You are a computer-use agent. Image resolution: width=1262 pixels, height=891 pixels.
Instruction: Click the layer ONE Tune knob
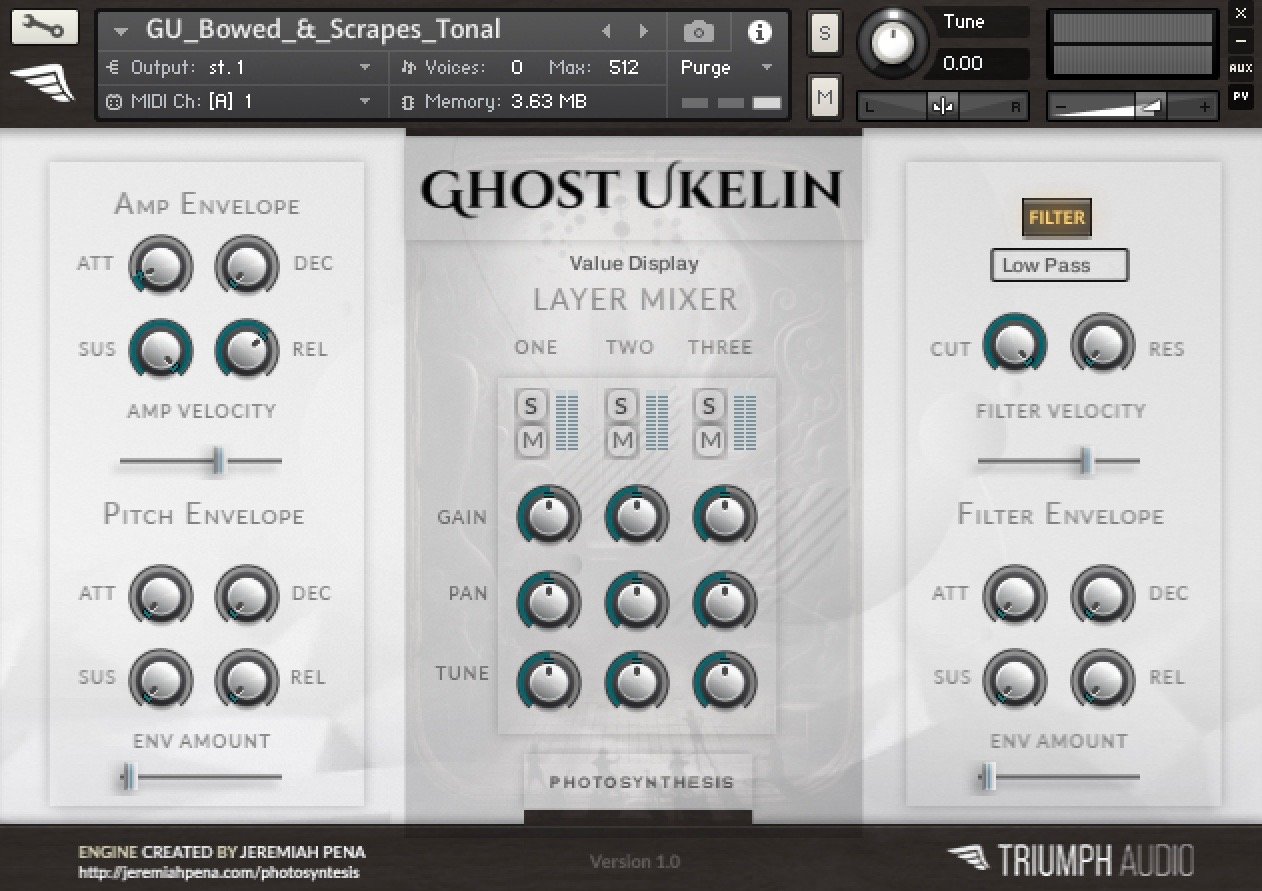(548, 683)
